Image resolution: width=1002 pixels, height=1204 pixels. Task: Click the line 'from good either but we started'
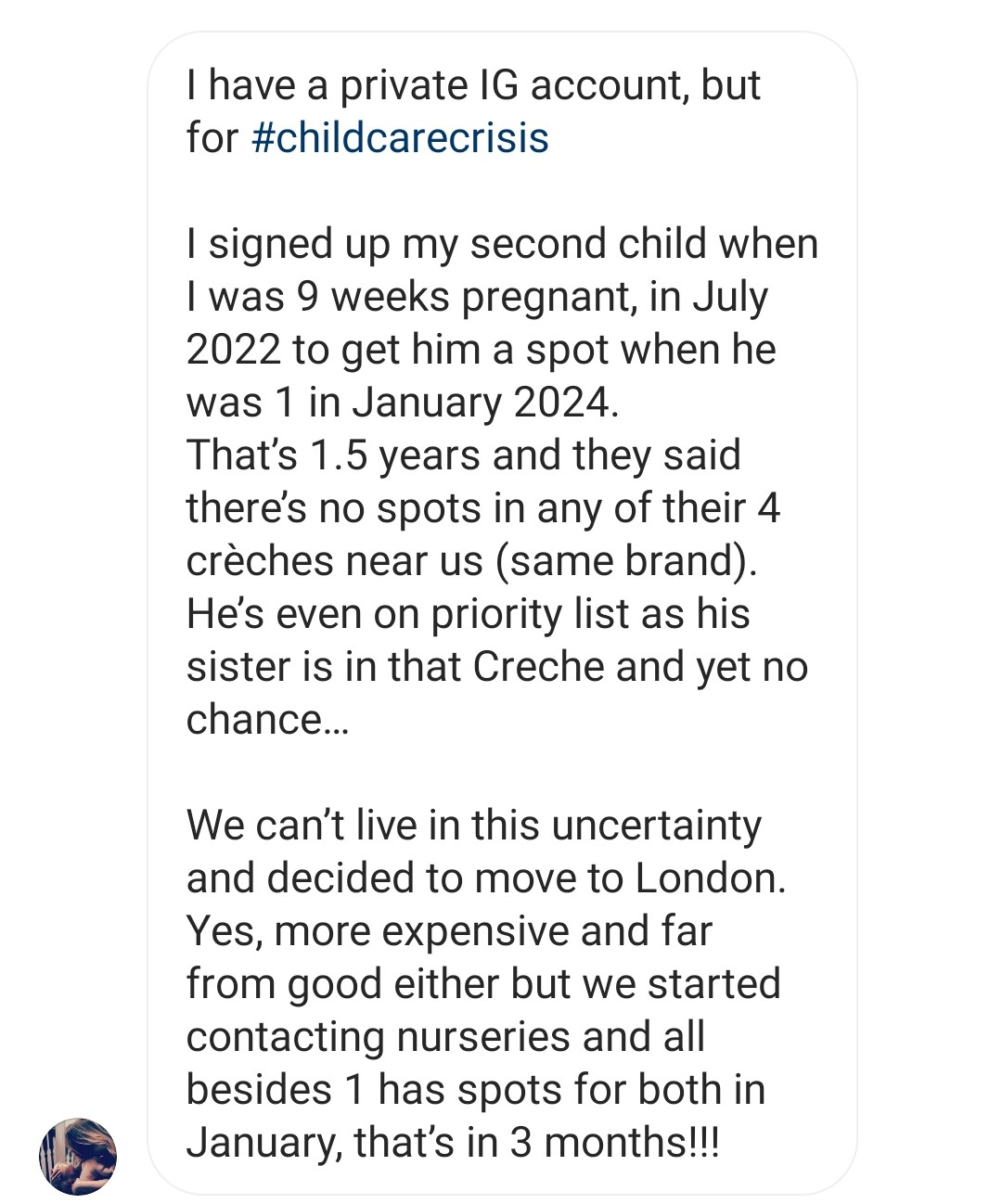483,984
